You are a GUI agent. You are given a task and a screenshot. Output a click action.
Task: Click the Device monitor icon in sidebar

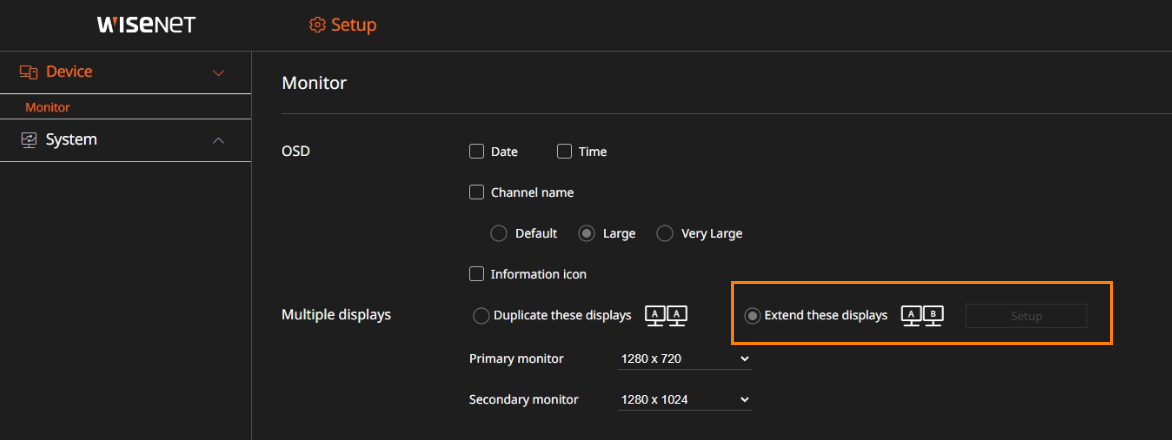(29, 72)
